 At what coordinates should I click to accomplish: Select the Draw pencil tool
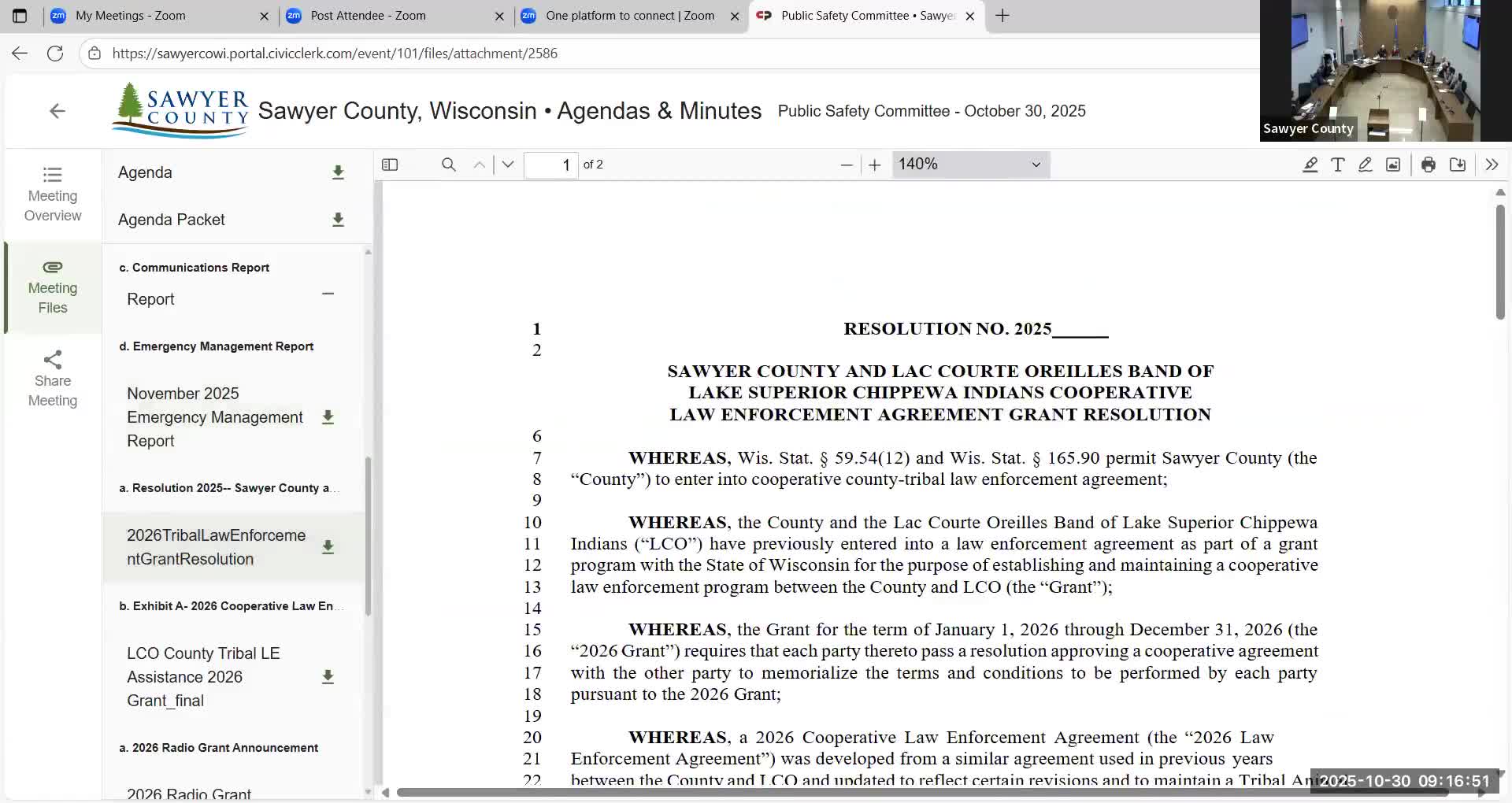(1365, 165)
